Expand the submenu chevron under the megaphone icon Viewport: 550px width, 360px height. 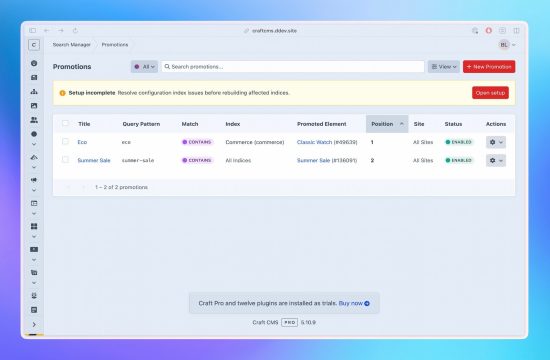point(34,190)
